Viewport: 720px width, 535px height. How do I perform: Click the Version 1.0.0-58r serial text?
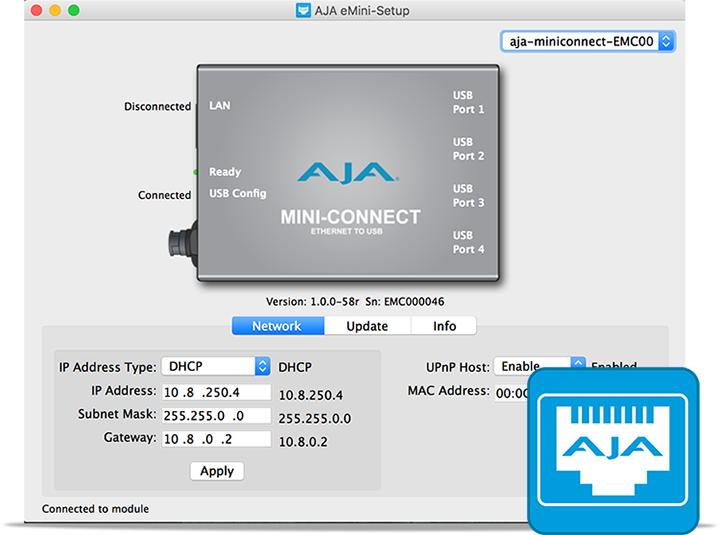tap(355, 302)
